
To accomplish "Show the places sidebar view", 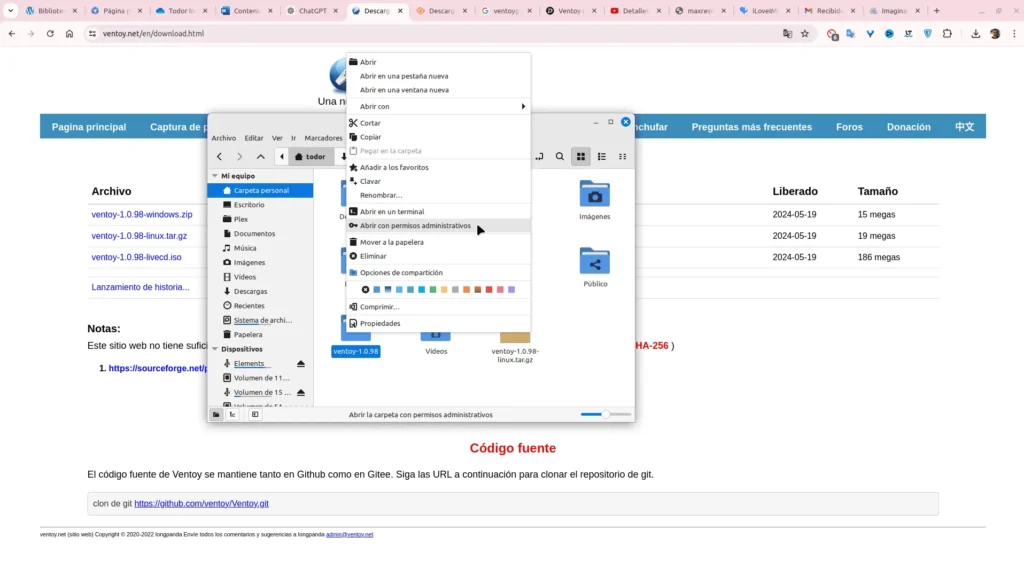I will pyautogui.click(x=216, y=414).
